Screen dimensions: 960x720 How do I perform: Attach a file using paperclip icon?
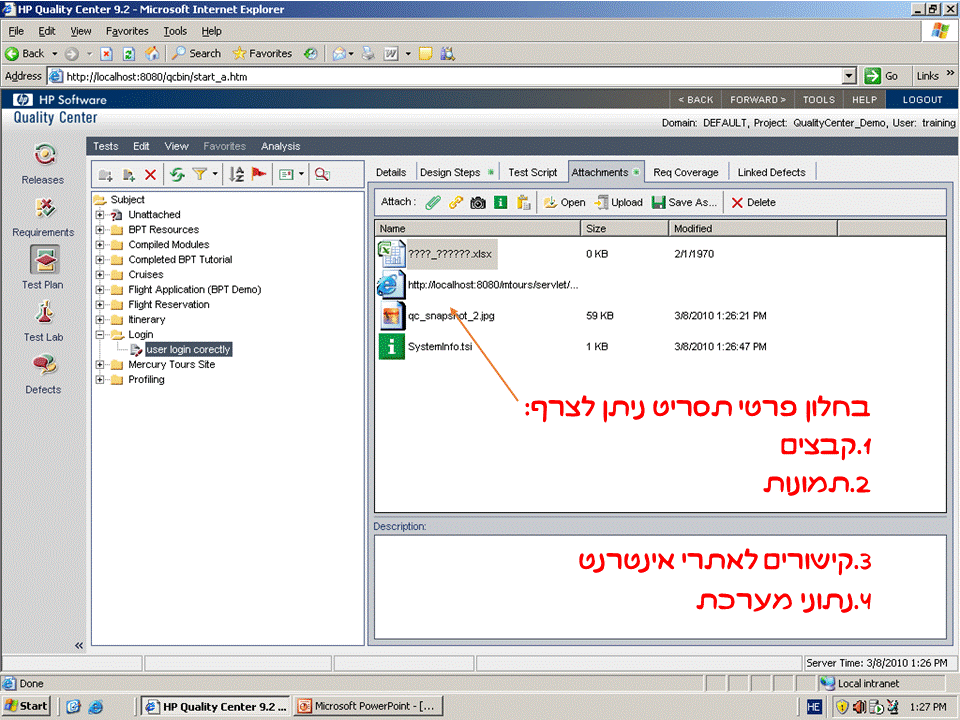433,203
